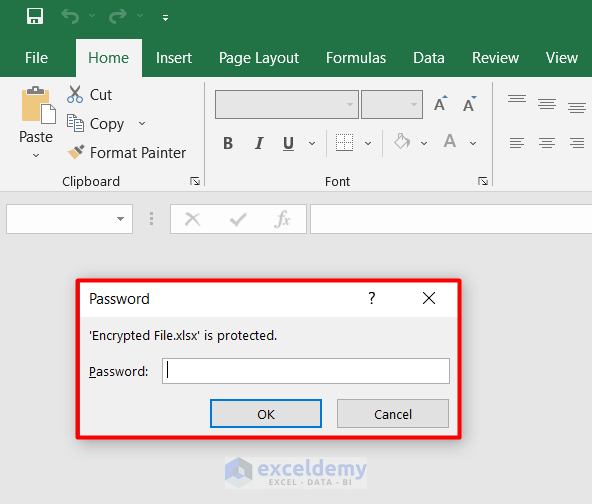Expand underline style options arrow

(312, 143)
